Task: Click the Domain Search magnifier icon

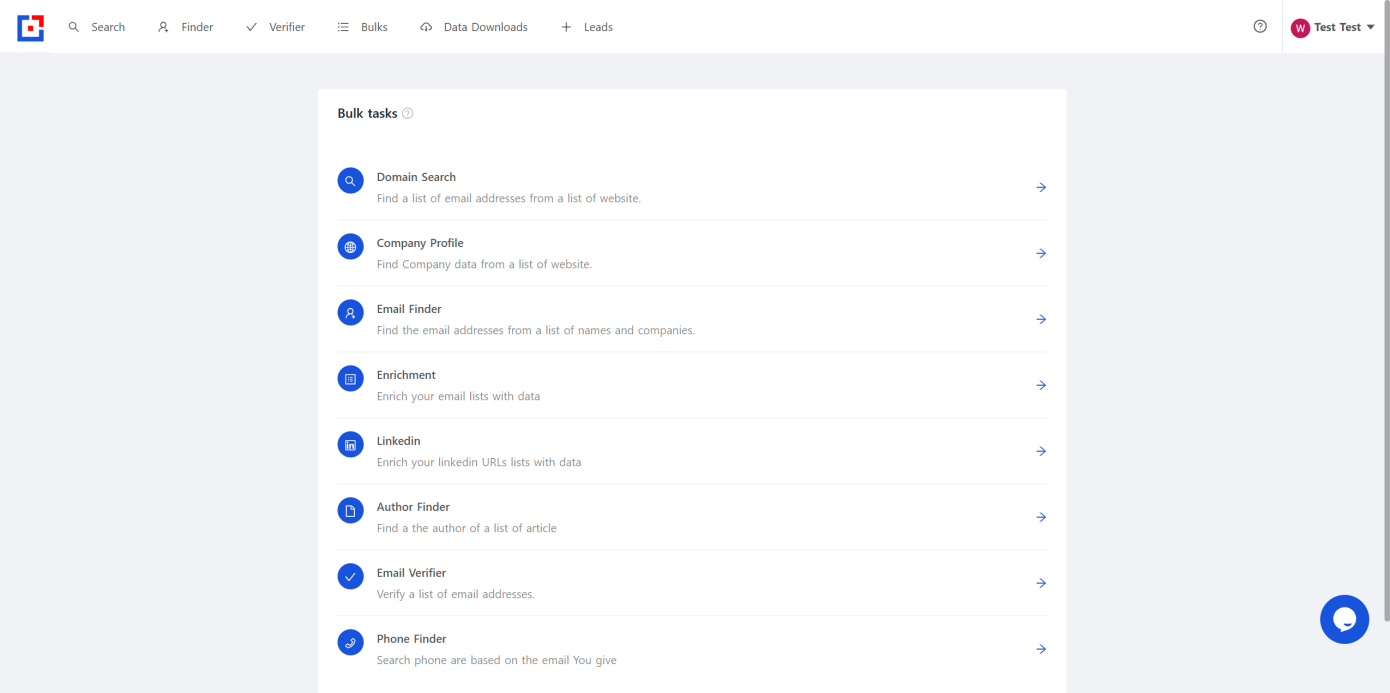Action: 350,181
